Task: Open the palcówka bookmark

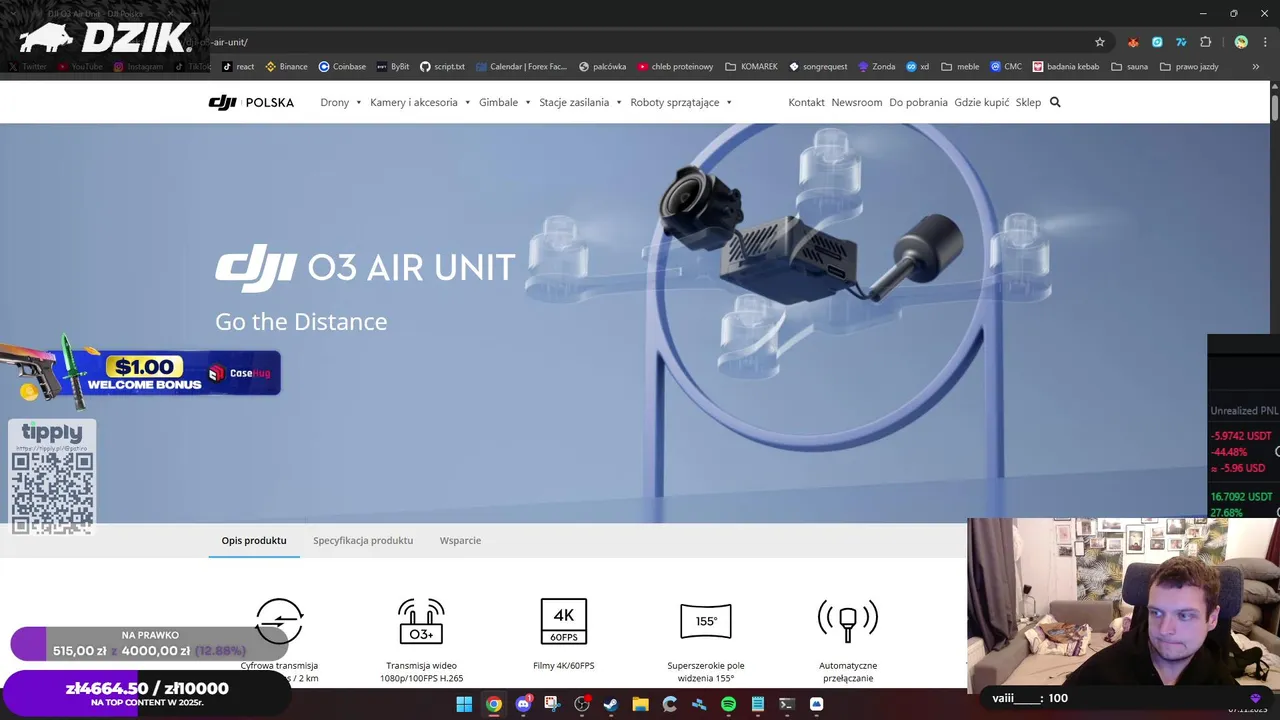Action: 602,67
